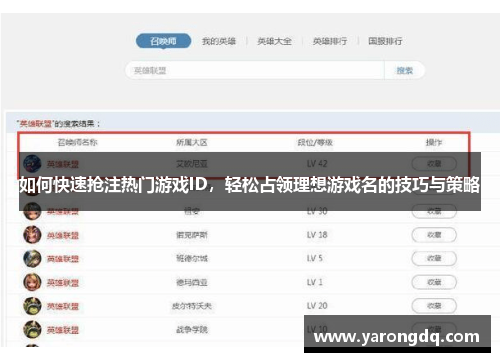Switch to the 我的英雄 tab

219,41
